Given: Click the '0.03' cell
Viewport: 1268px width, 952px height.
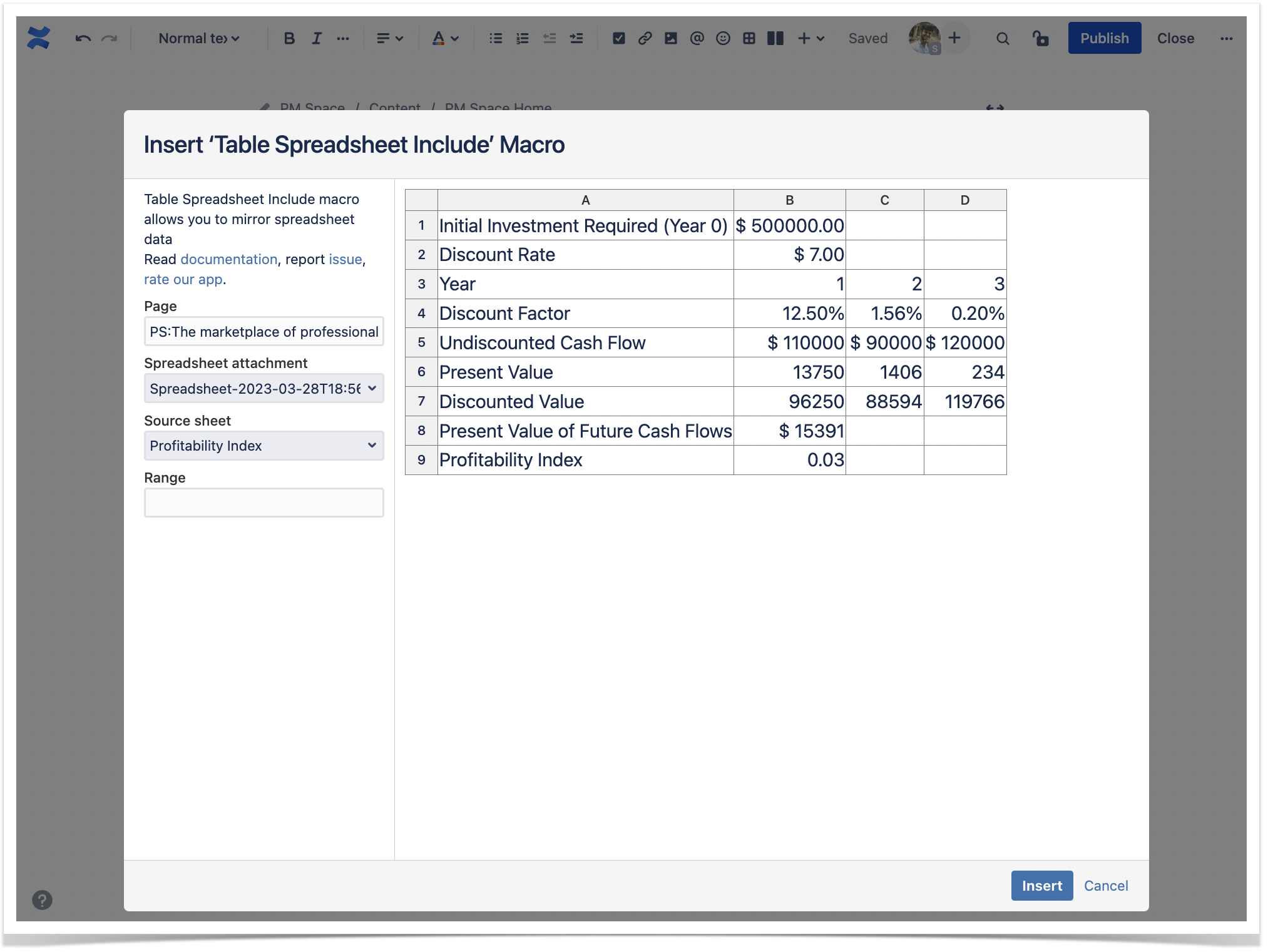Looking at the screenshot, I should (790, 460).
